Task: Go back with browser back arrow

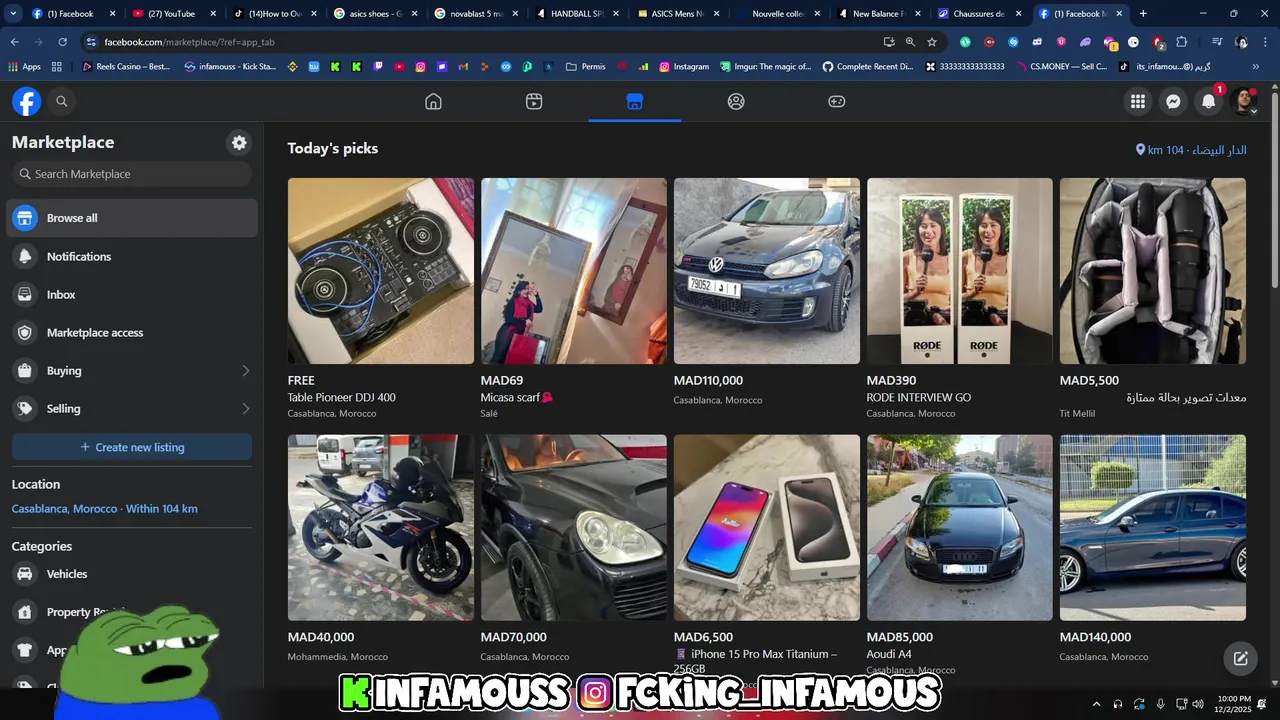Action: tap(14, 42)
